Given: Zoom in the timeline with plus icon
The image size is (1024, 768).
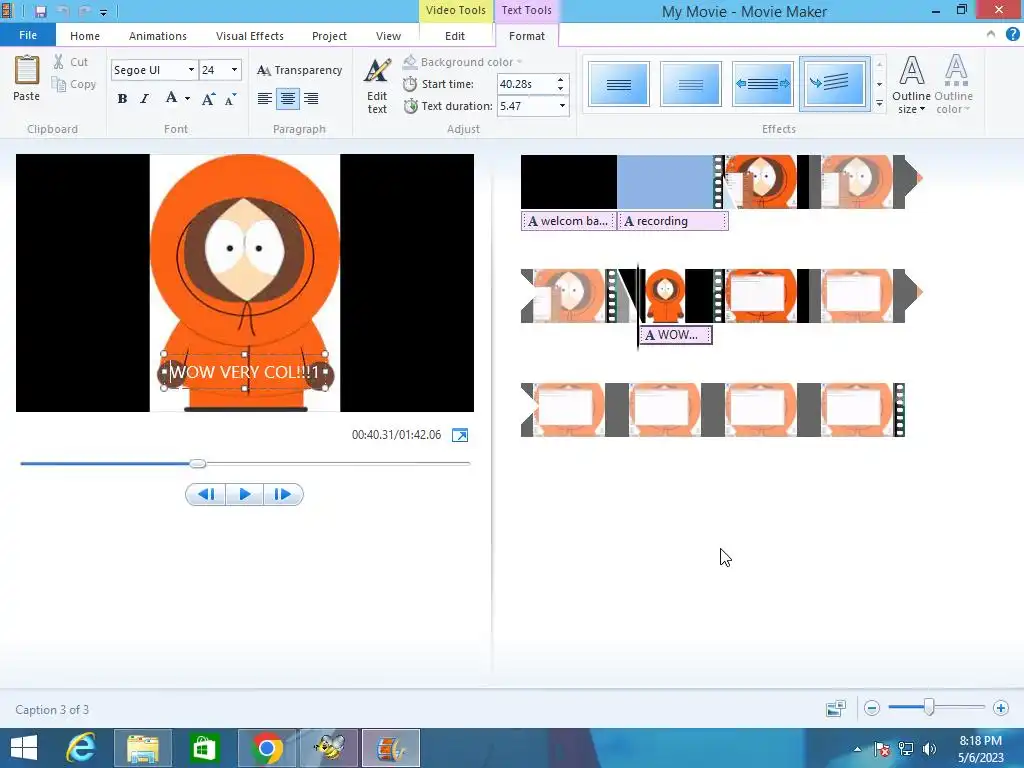Looking at the screenshot, I should (x=1000, y=708).
